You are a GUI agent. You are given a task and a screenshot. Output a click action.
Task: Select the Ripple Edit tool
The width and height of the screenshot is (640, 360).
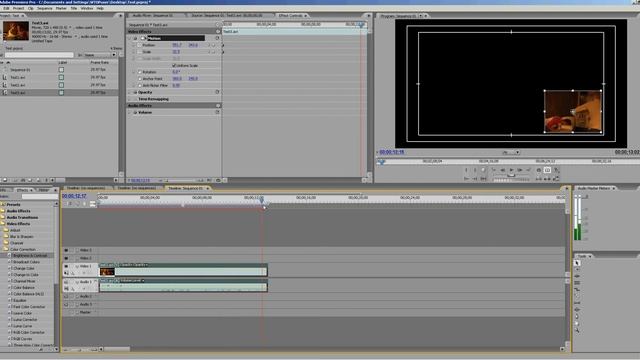577,276
